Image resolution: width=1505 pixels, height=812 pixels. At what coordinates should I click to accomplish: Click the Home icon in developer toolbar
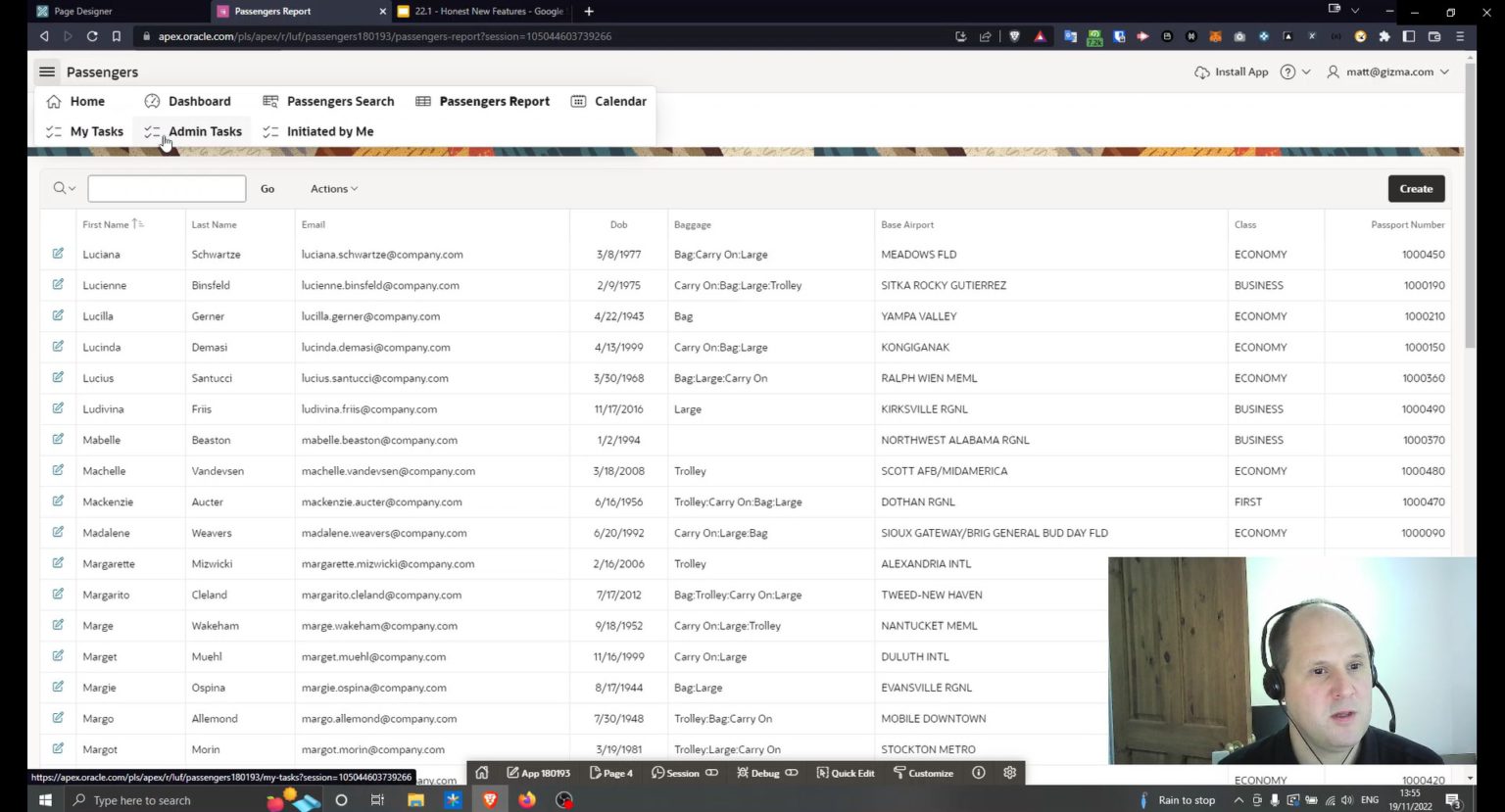tap(481, 773)
